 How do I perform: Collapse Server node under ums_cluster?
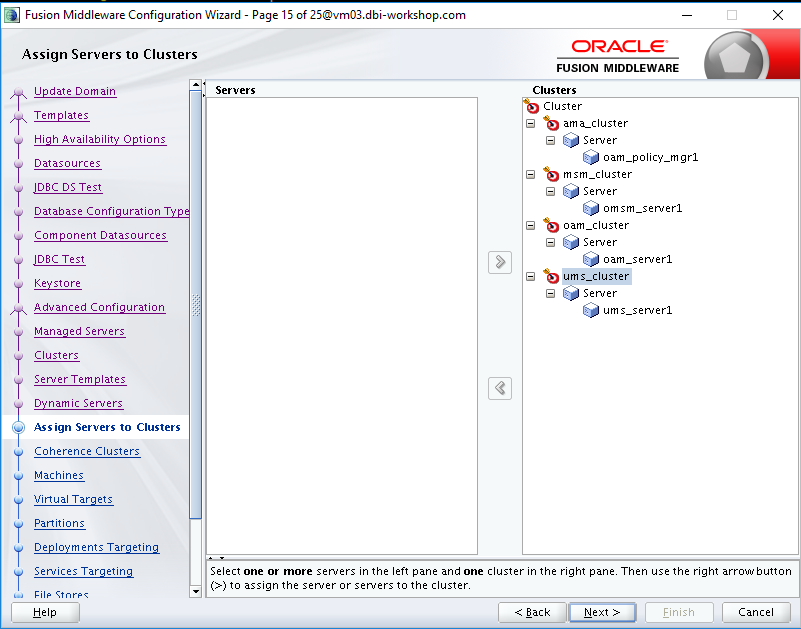pos(550,293)
